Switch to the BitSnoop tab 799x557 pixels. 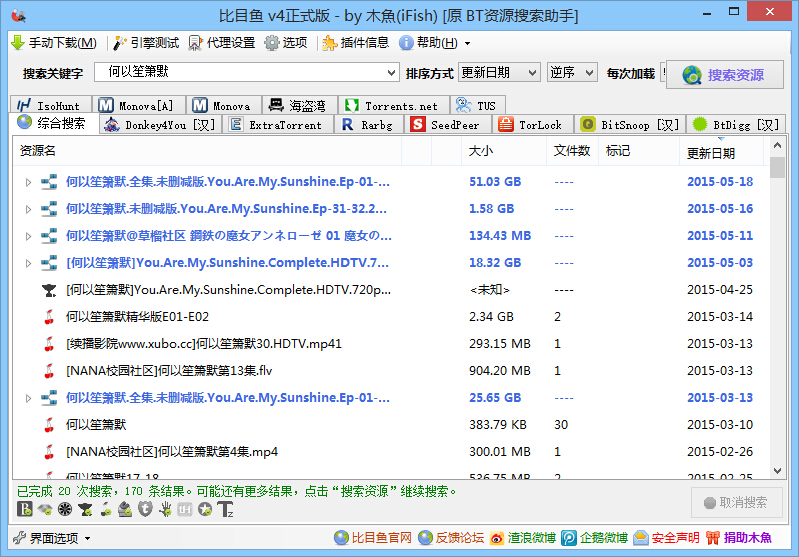point(630,125)
